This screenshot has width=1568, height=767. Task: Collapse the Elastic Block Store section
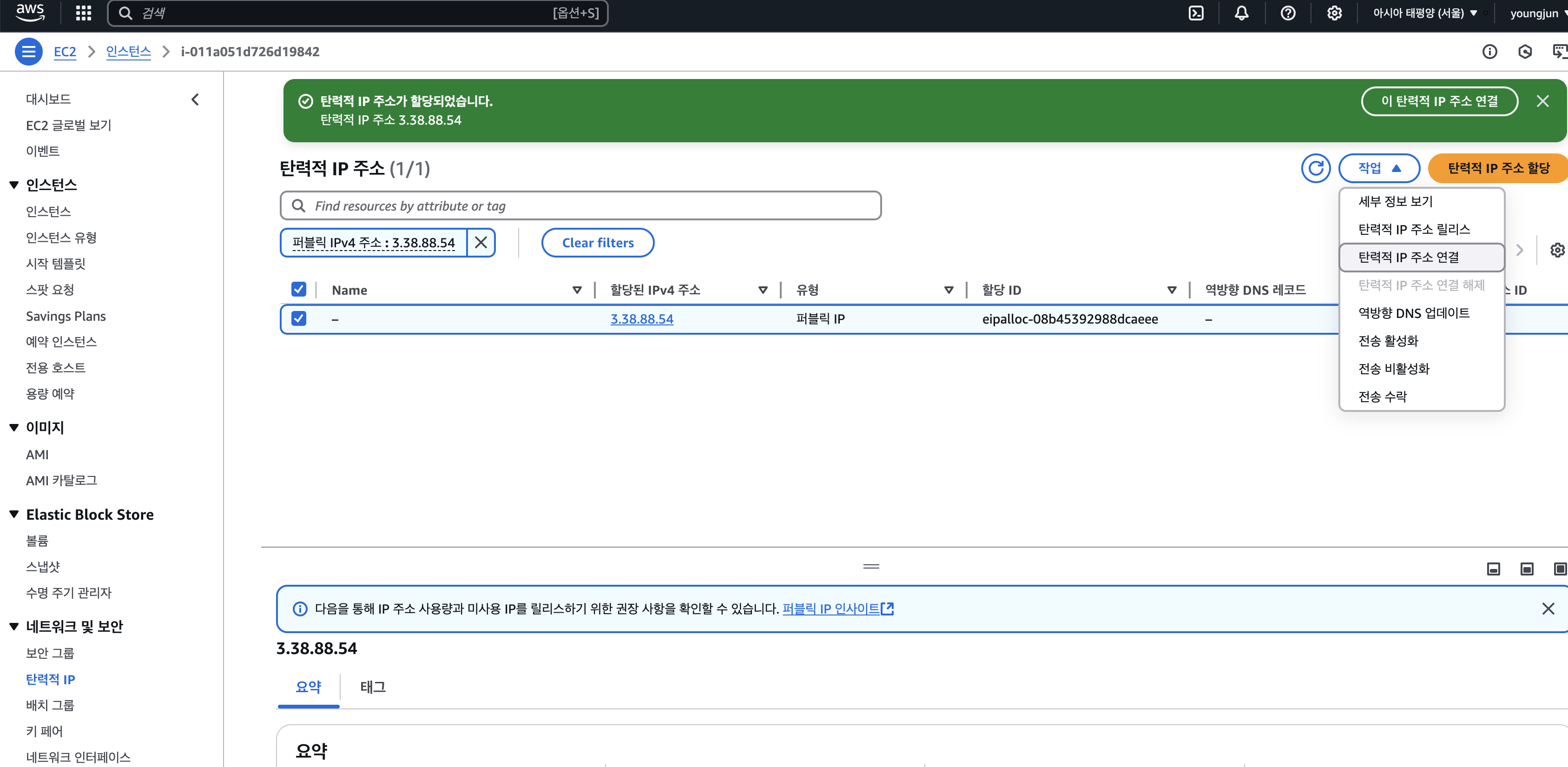(14, 515)
